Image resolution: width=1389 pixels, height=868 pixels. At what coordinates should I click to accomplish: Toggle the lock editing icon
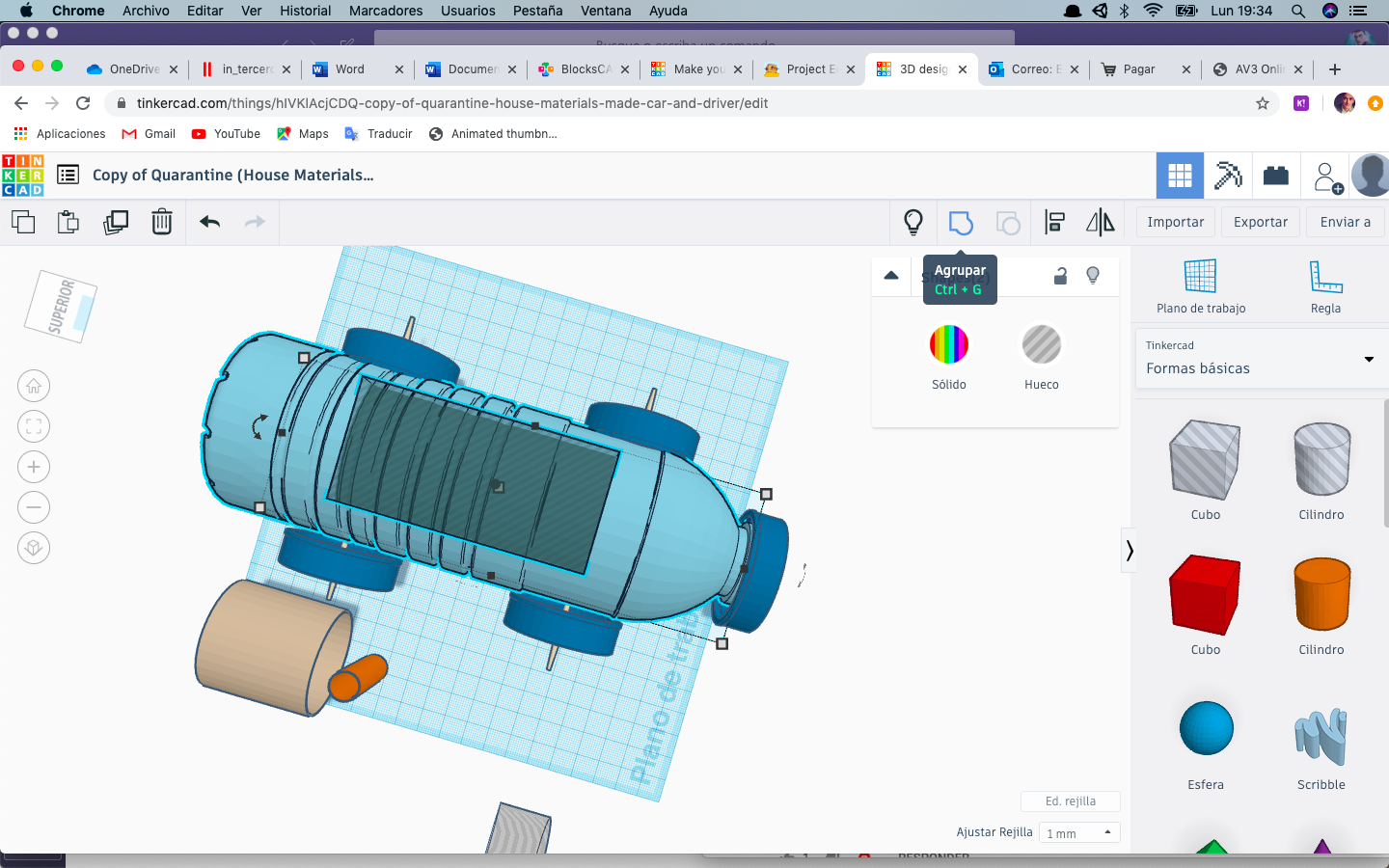point(1060,276)
